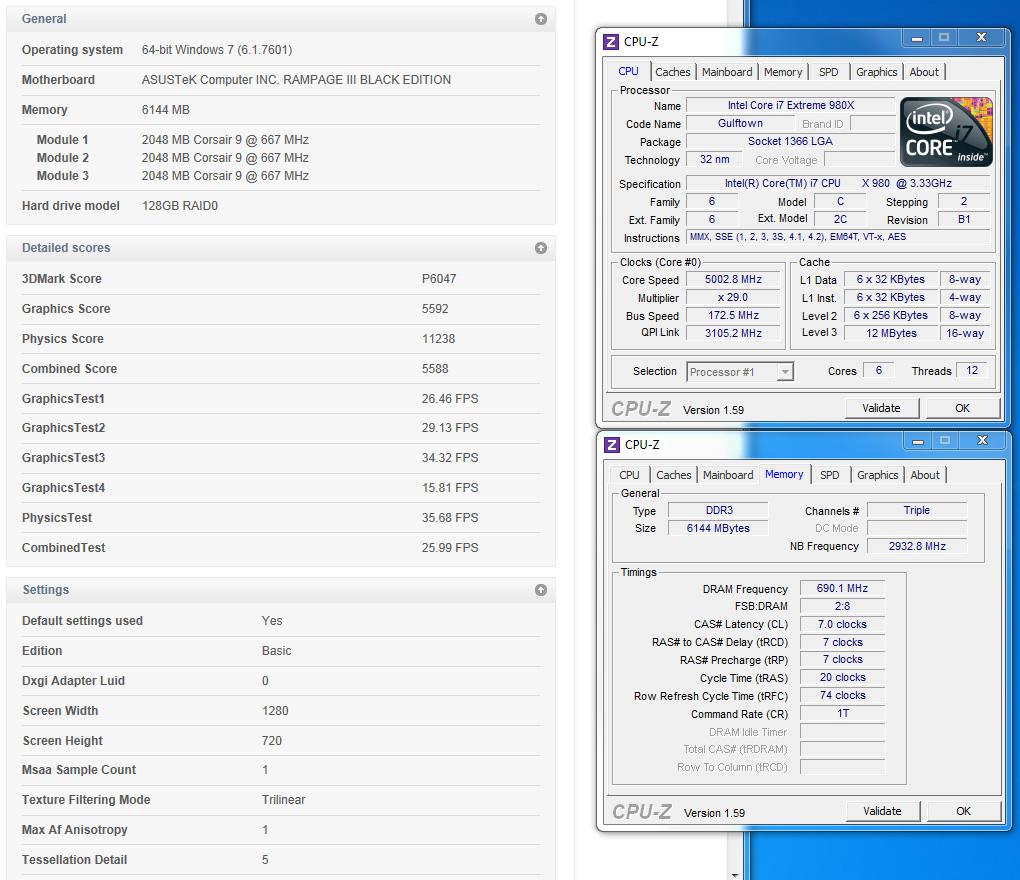Click the Hard drive model value 128GB RAID0
Viewport: 1020px width, 880px height.
(x=180, y=206)
